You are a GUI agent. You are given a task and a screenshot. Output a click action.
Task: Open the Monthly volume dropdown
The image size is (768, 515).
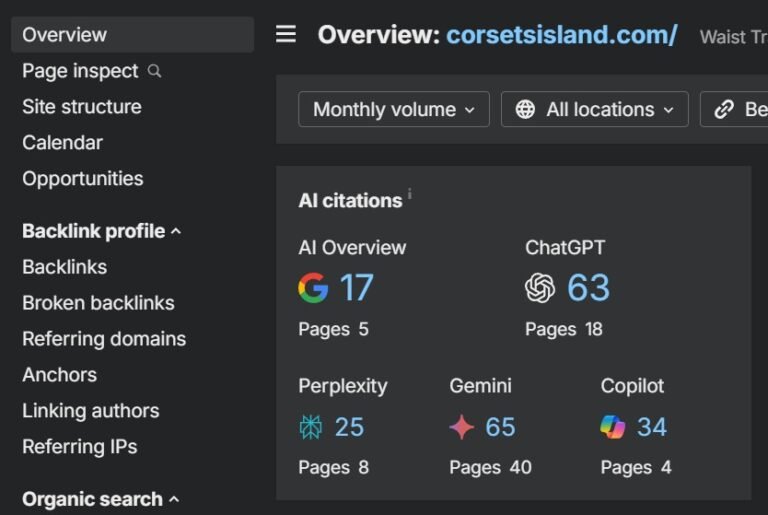pos(394,110)
